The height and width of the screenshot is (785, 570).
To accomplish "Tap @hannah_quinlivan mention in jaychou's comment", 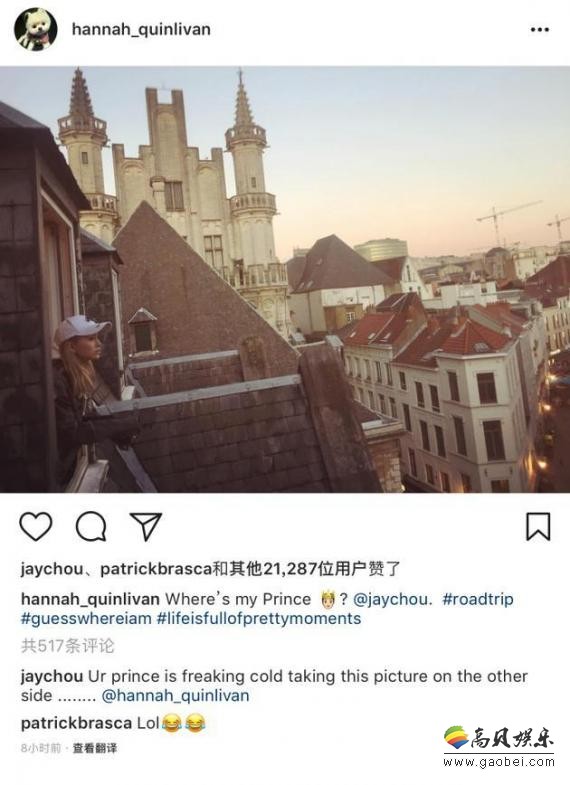I will 175,696.
